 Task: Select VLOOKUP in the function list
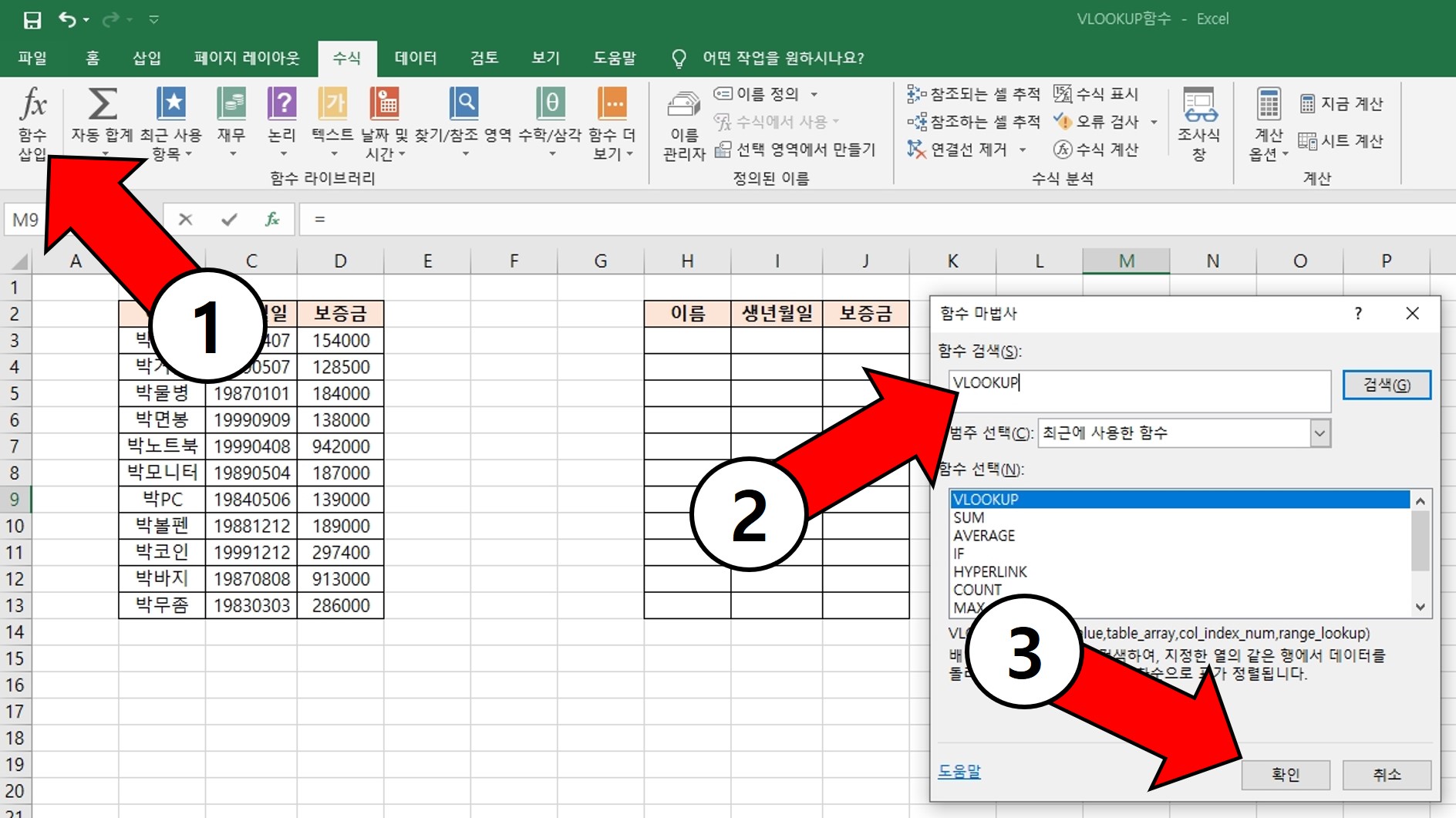(x=1179, y=500)
